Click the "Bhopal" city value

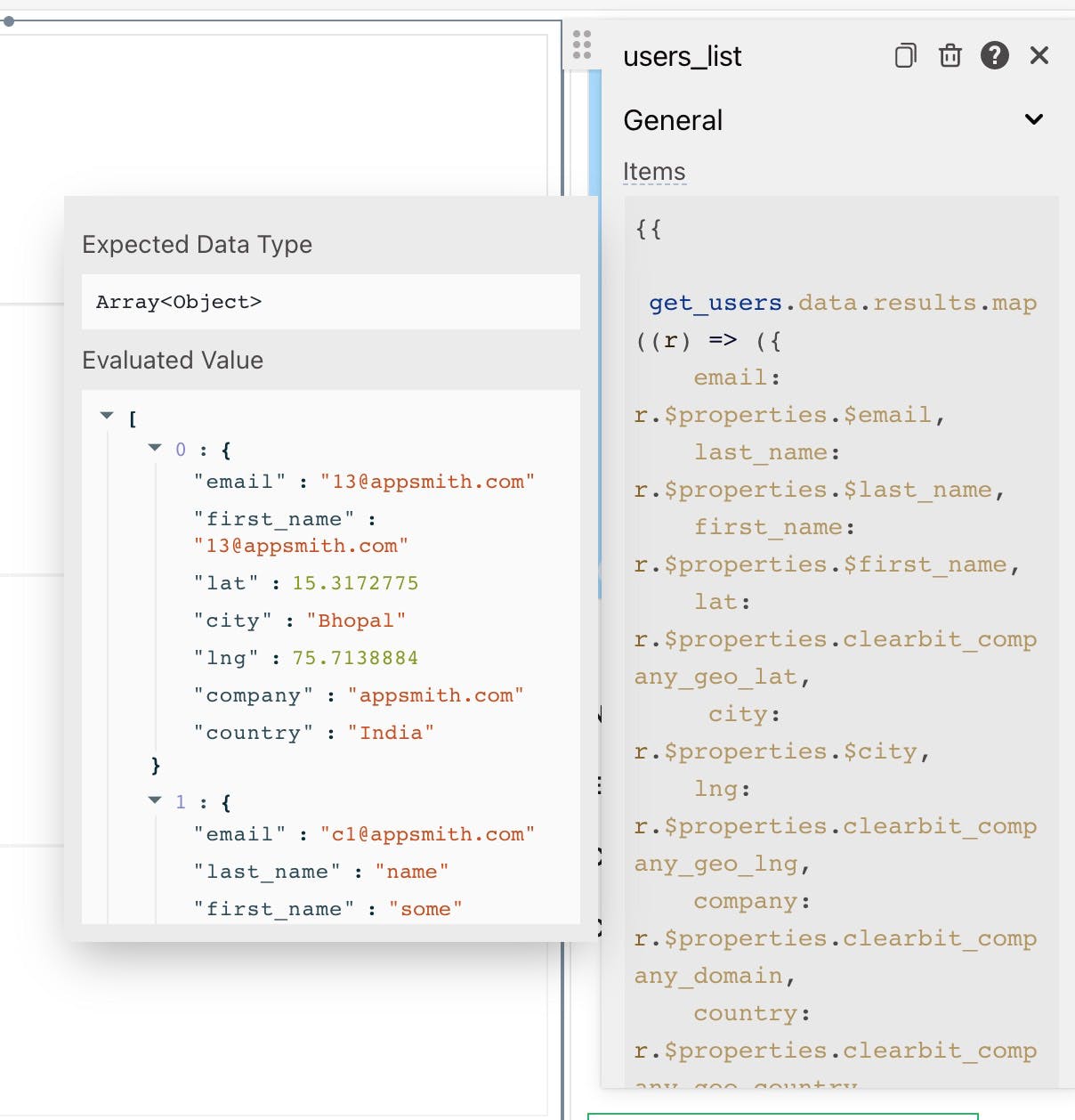tap(356, 621)
